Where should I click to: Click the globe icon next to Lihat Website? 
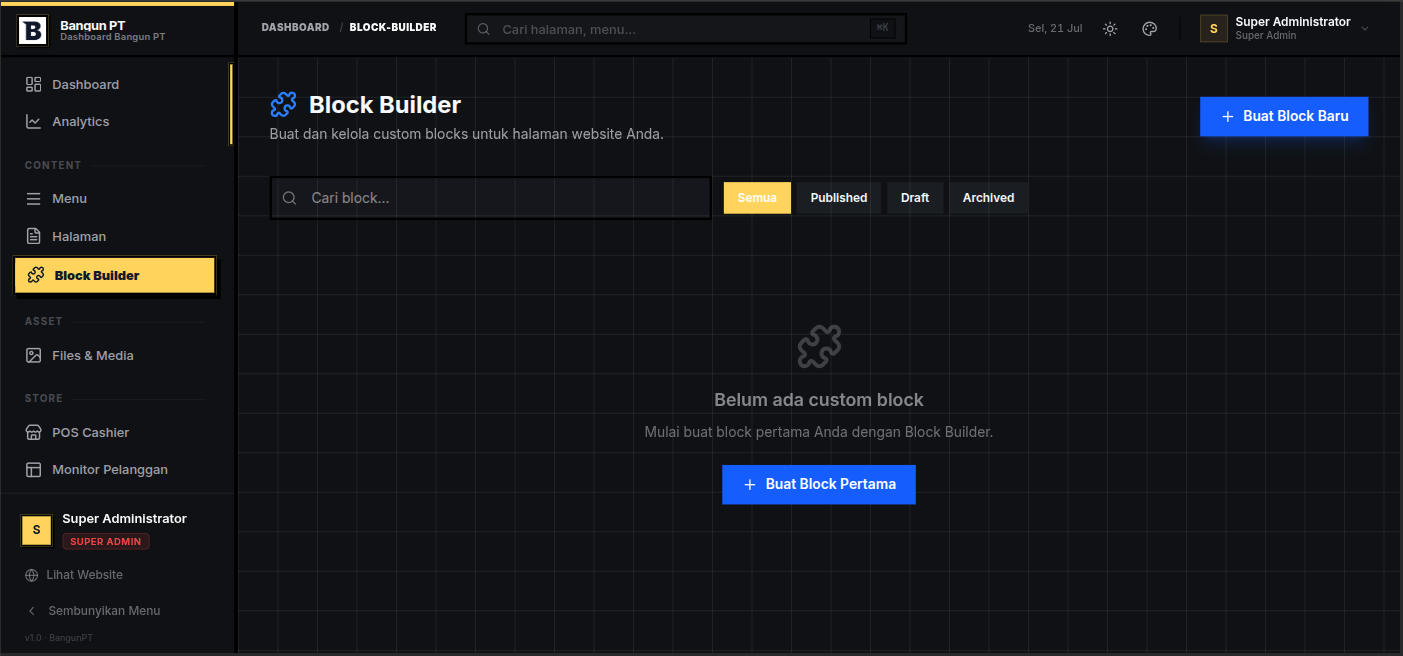32,575
